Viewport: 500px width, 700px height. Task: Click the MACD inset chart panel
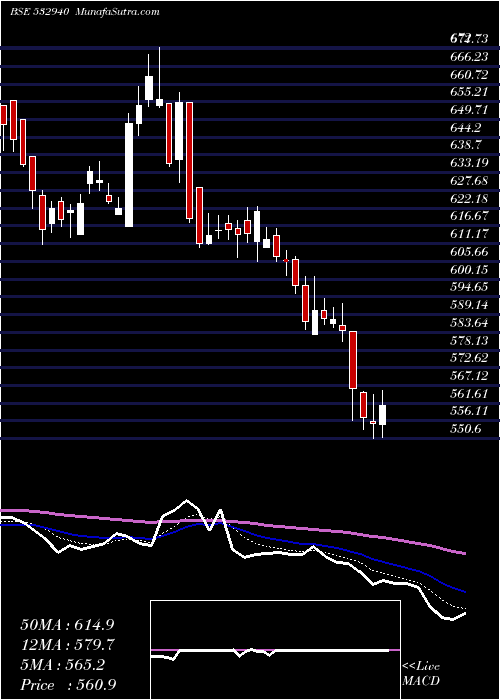point(275,650)
